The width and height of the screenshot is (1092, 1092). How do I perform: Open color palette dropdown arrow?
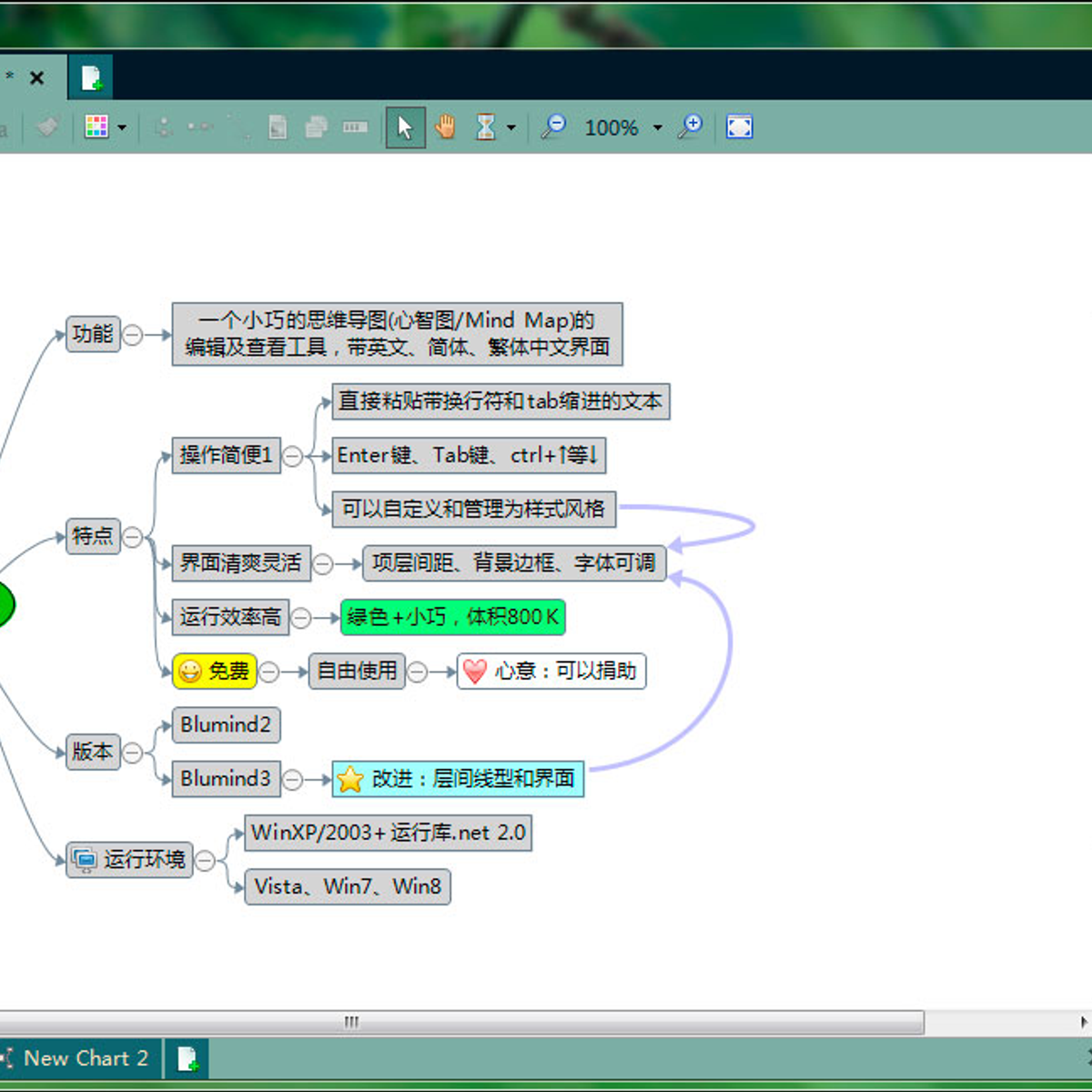point(122,128)
